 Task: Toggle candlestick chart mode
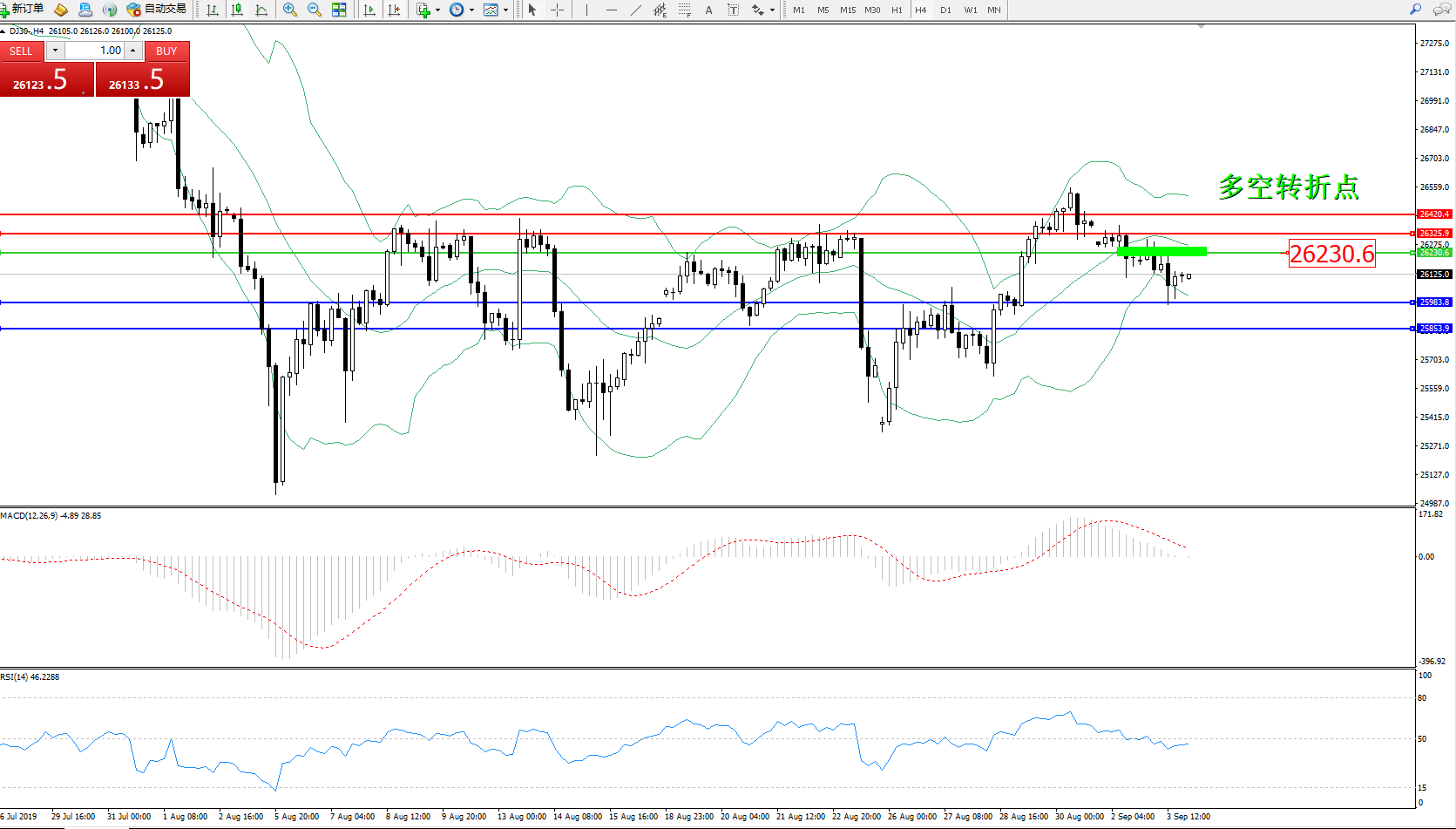click(x=237, y=10)
